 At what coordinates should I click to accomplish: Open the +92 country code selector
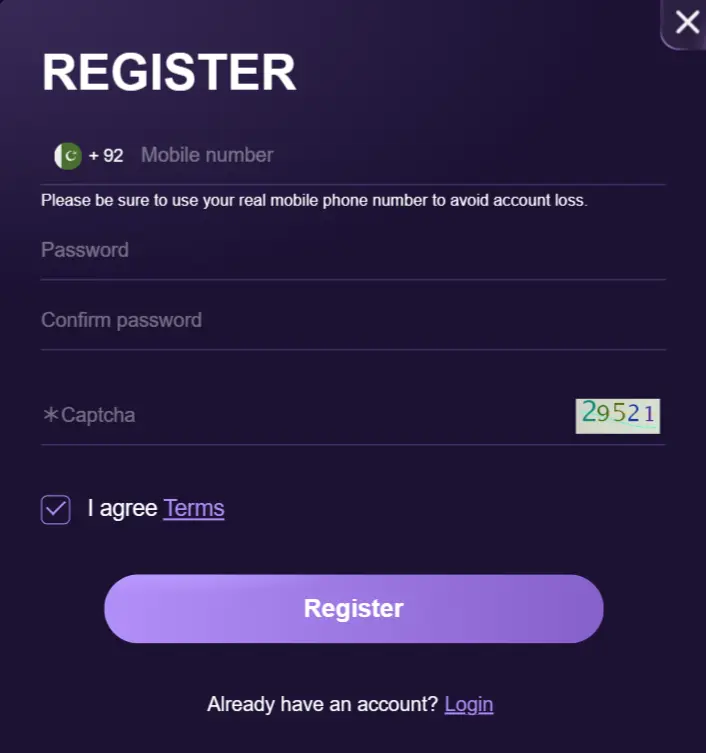point(106,156)
